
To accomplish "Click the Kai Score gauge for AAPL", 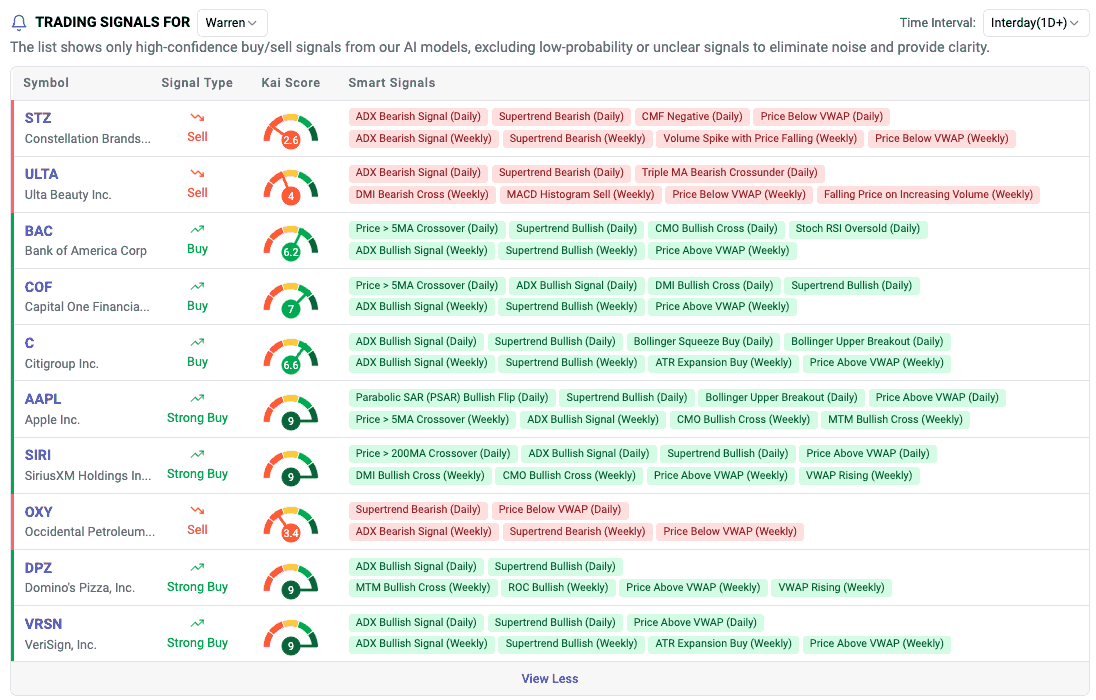I will coord(290,411).
